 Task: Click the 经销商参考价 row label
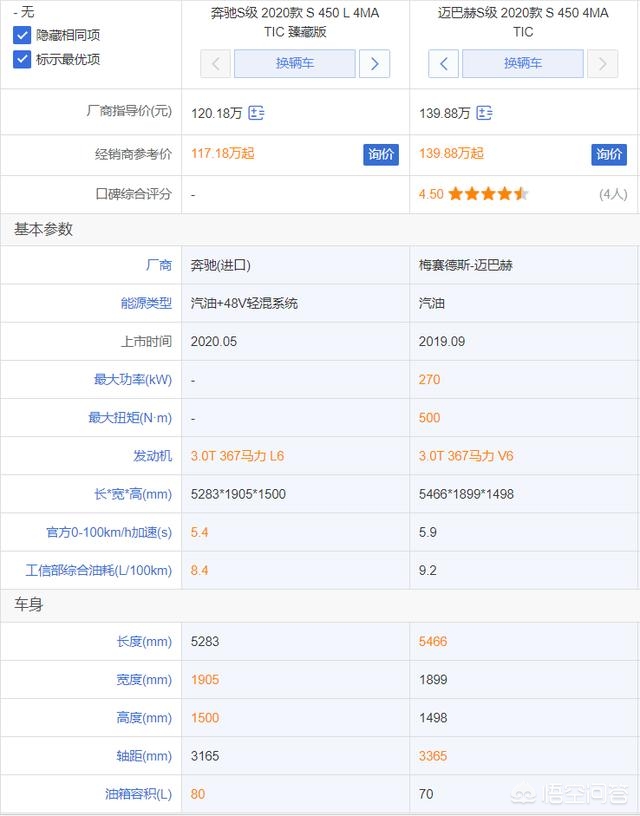133,155
